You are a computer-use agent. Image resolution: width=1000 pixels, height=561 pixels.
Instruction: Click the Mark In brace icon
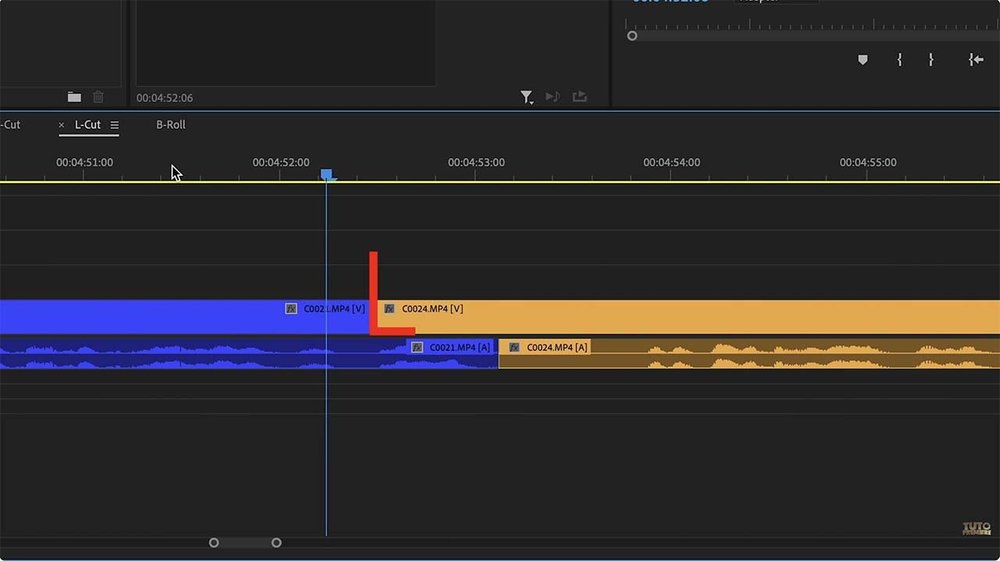click(x=899, y=60)
